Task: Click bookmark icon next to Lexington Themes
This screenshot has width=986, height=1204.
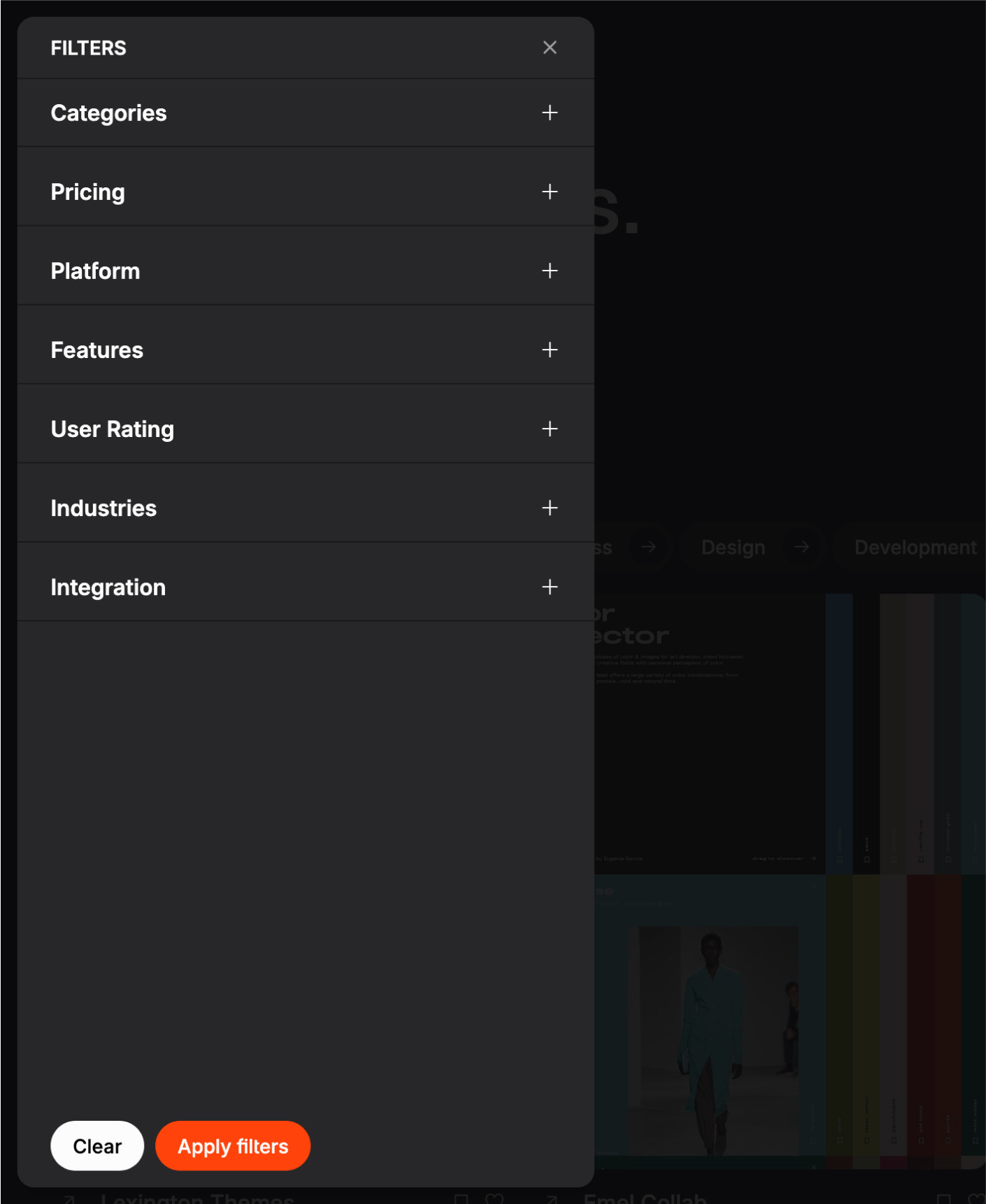Action: (461, 1198)
